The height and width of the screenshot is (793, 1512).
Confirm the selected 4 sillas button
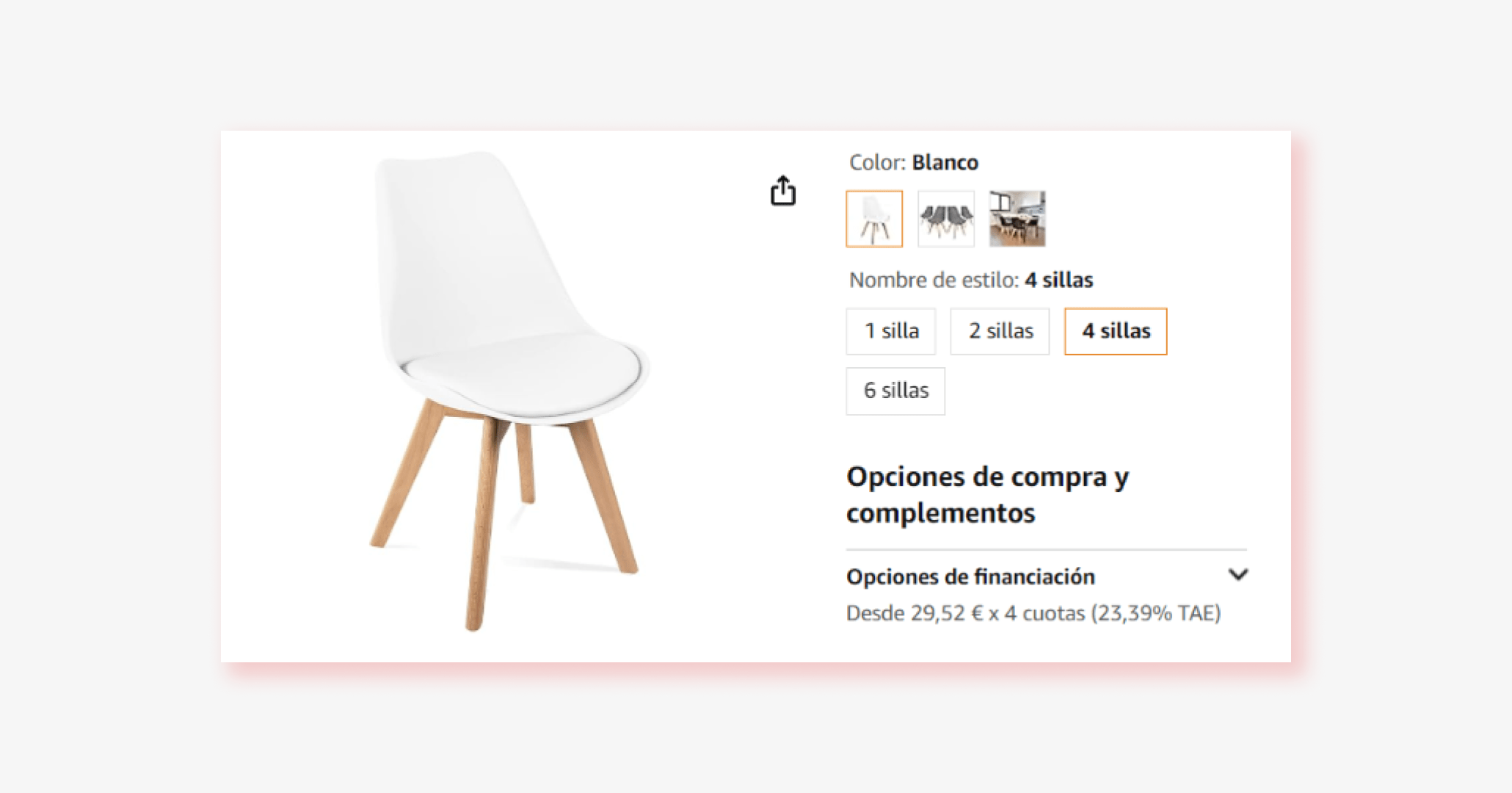1115,331
